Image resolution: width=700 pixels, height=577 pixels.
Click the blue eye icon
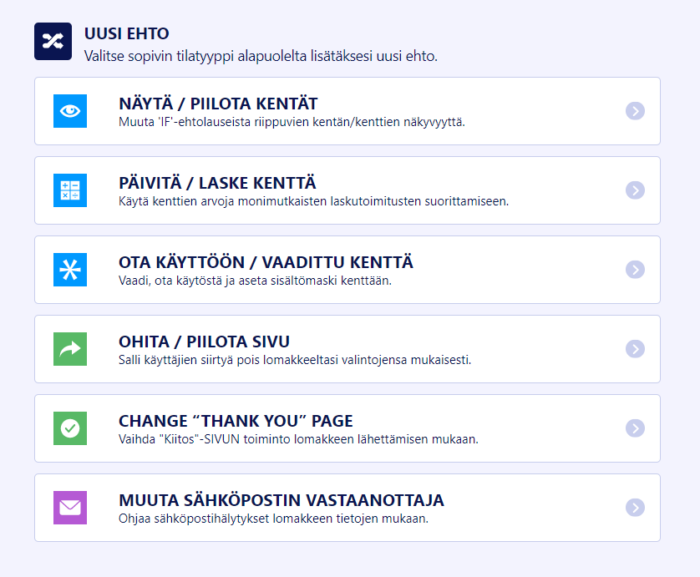pos(70,111)
